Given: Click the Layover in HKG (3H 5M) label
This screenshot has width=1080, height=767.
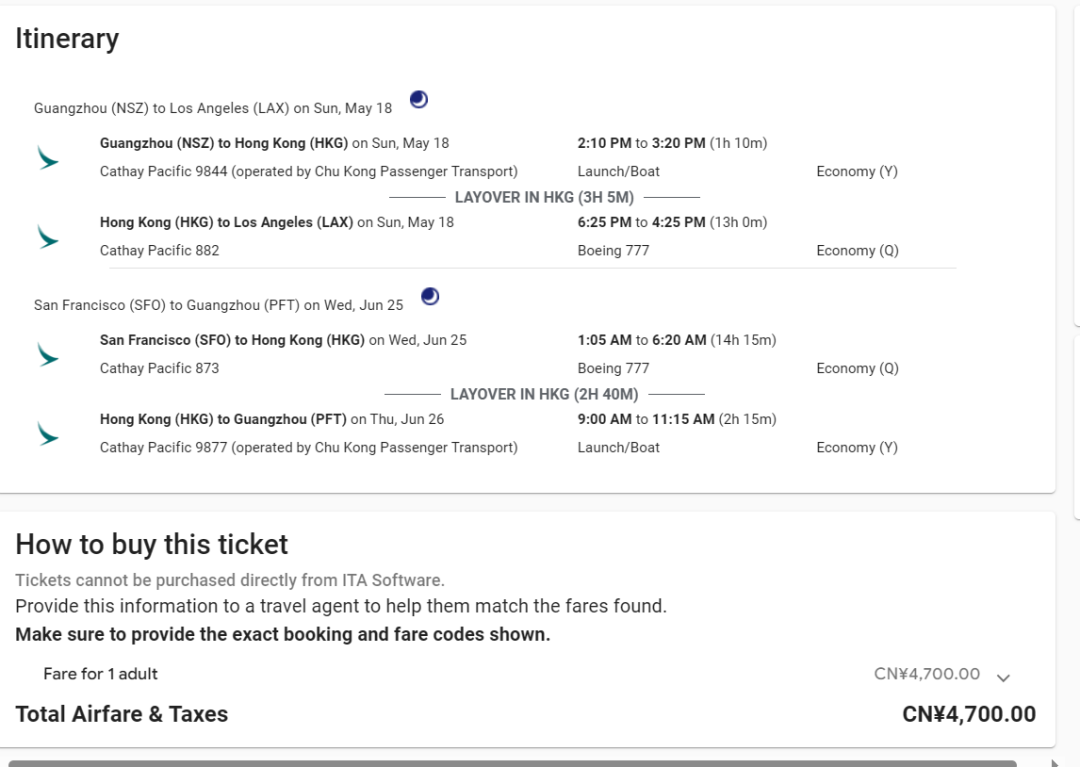Looking at the screenshot, I should click(x=544, y=198).
